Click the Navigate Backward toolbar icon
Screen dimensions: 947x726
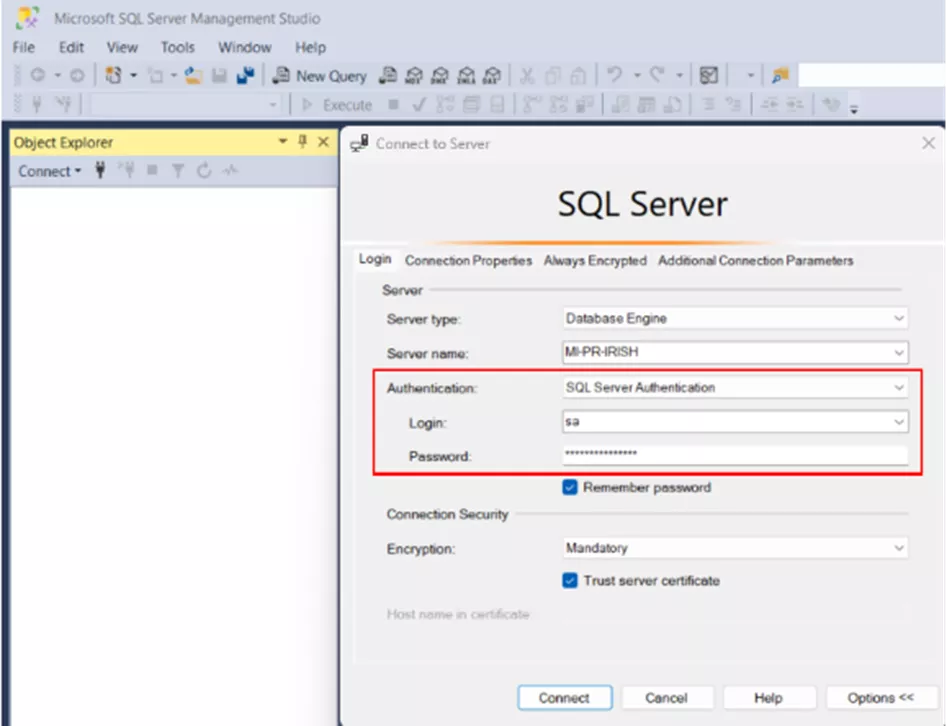pyautogui.click(x=37, y=75)
